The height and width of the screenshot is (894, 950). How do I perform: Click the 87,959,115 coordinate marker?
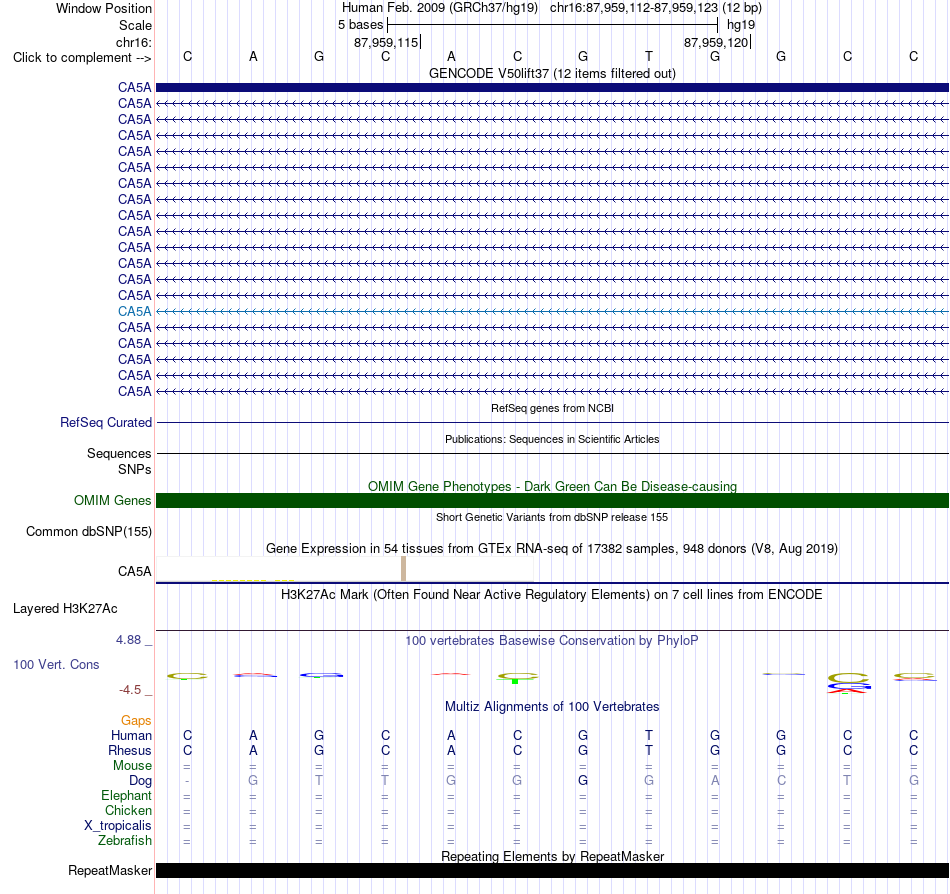point(386,42)
